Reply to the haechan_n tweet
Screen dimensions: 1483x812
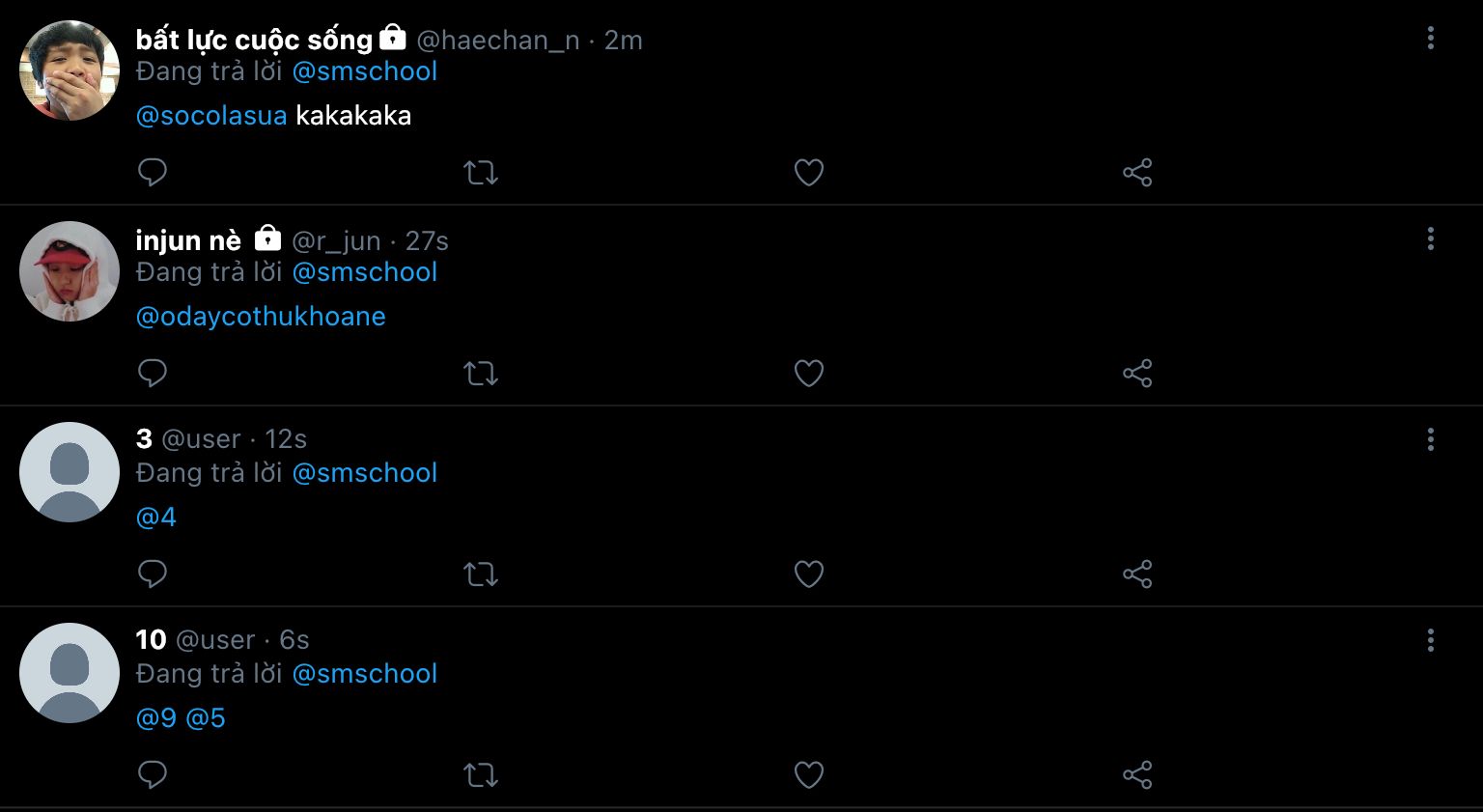[x=153, y=173]
